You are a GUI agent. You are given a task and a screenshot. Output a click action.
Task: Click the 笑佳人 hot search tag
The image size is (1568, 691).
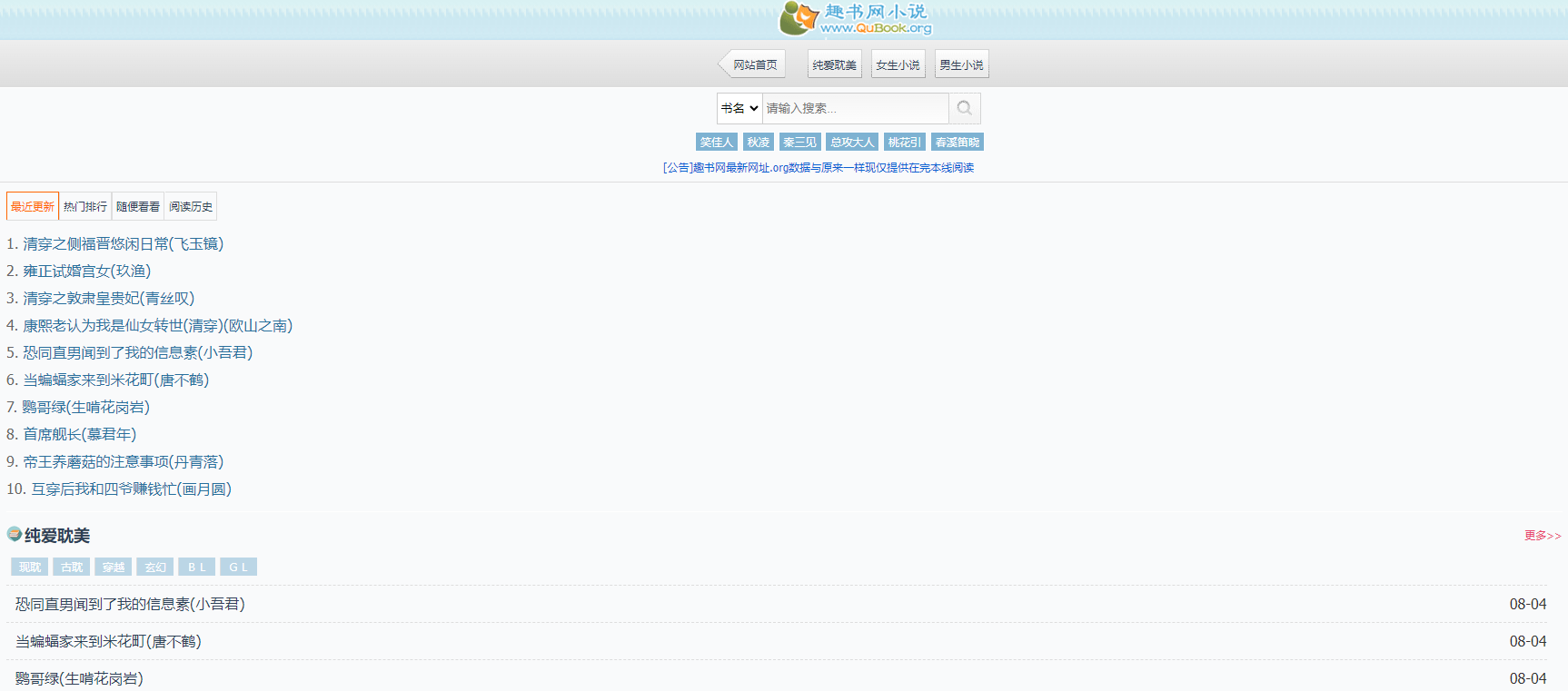click(716, 142)
